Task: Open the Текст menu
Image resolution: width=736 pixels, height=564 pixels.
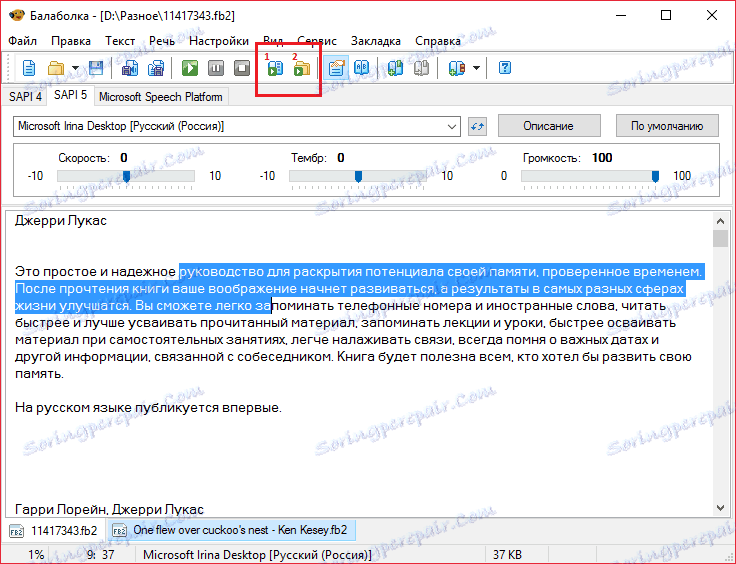Action: click(120, 41)
